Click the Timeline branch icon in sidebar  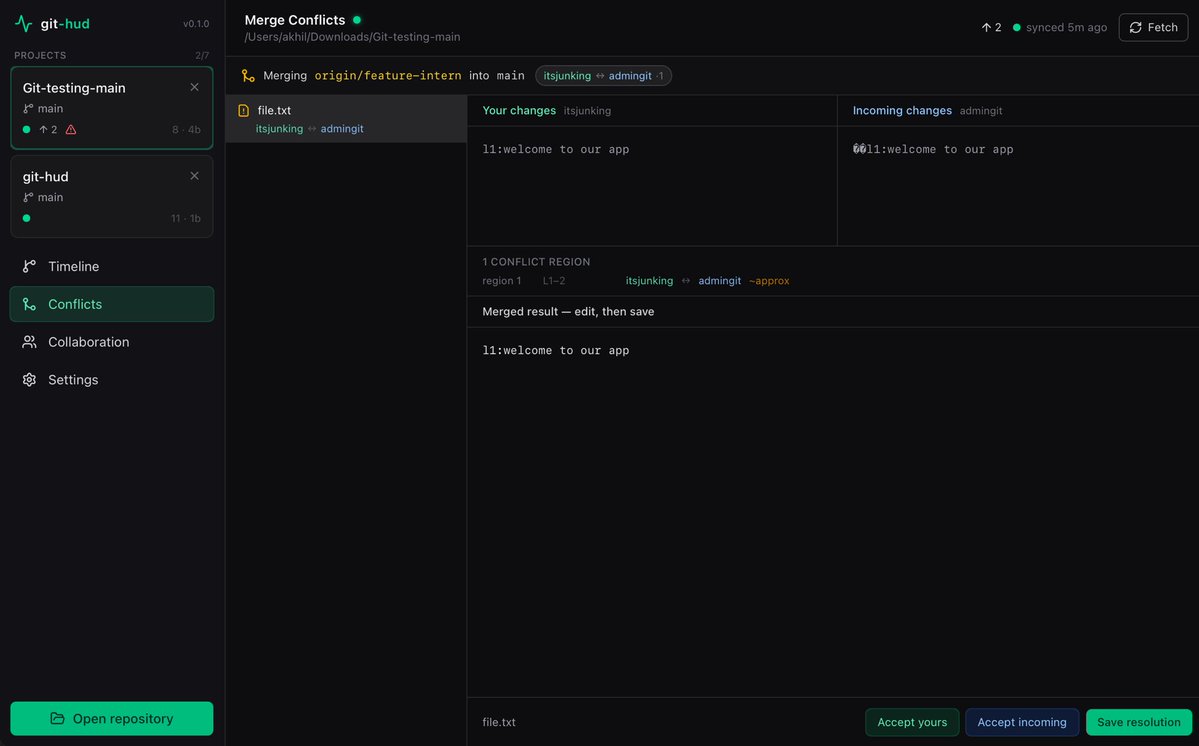coord(29,266)
